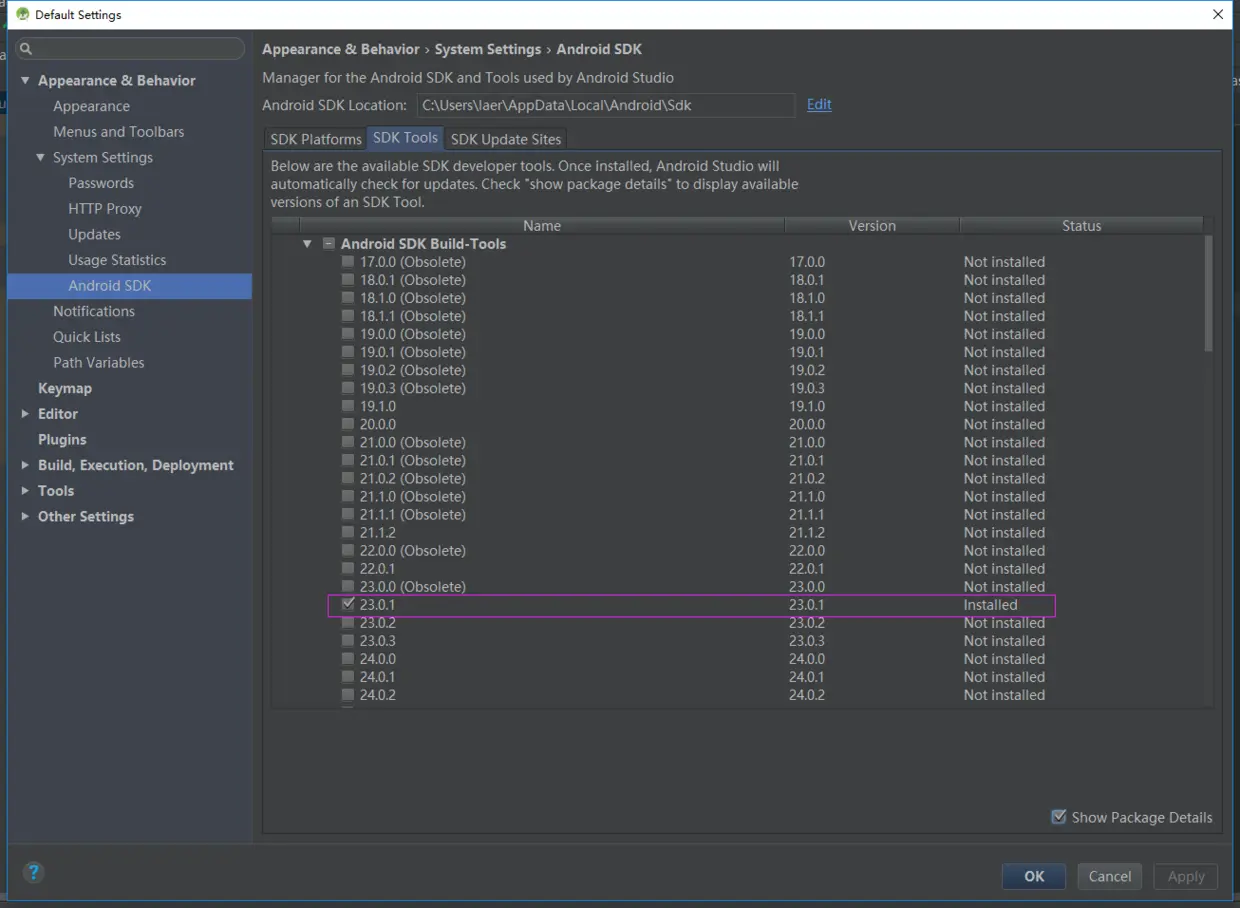Click the Edit link for SDK location
Viewport: 1240px width, 908px height.
(819, 104)
